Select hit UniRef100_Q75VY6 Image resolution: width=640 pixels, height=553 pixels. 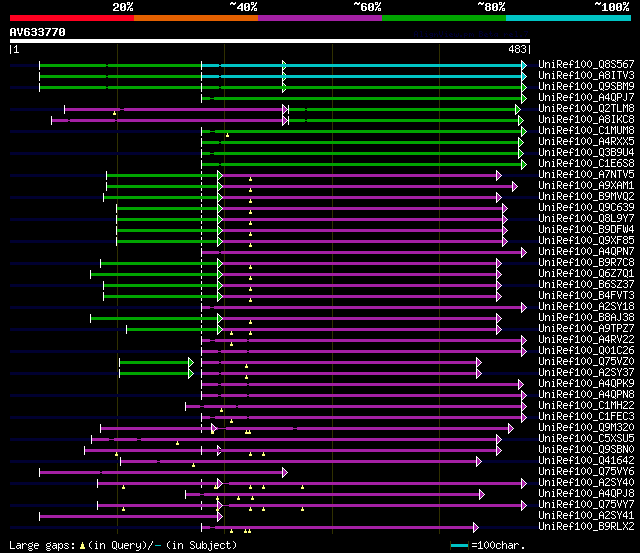(x=586, y=472)
